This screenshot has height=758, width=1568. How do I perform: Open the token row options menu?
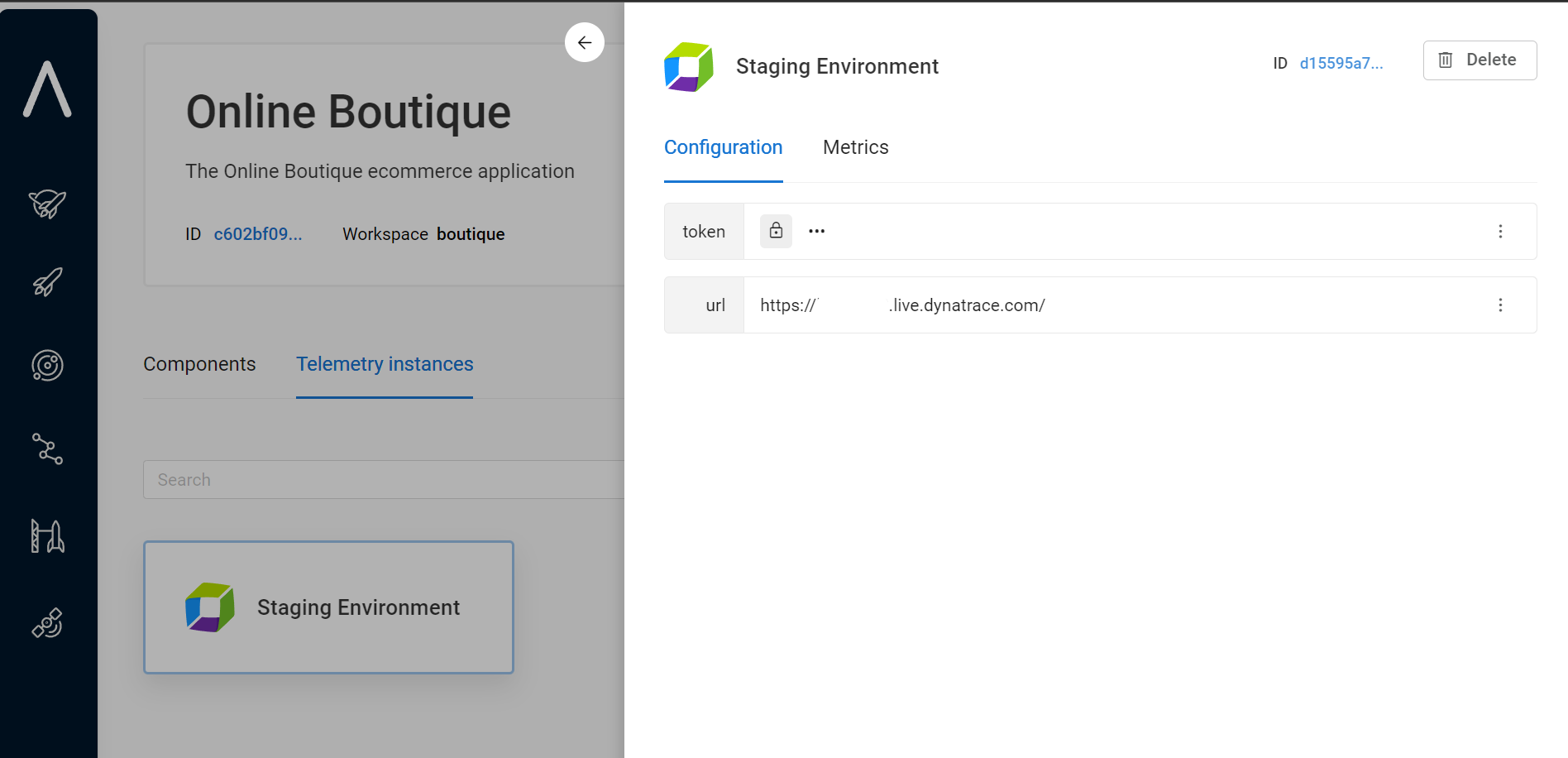[1500, 232]
